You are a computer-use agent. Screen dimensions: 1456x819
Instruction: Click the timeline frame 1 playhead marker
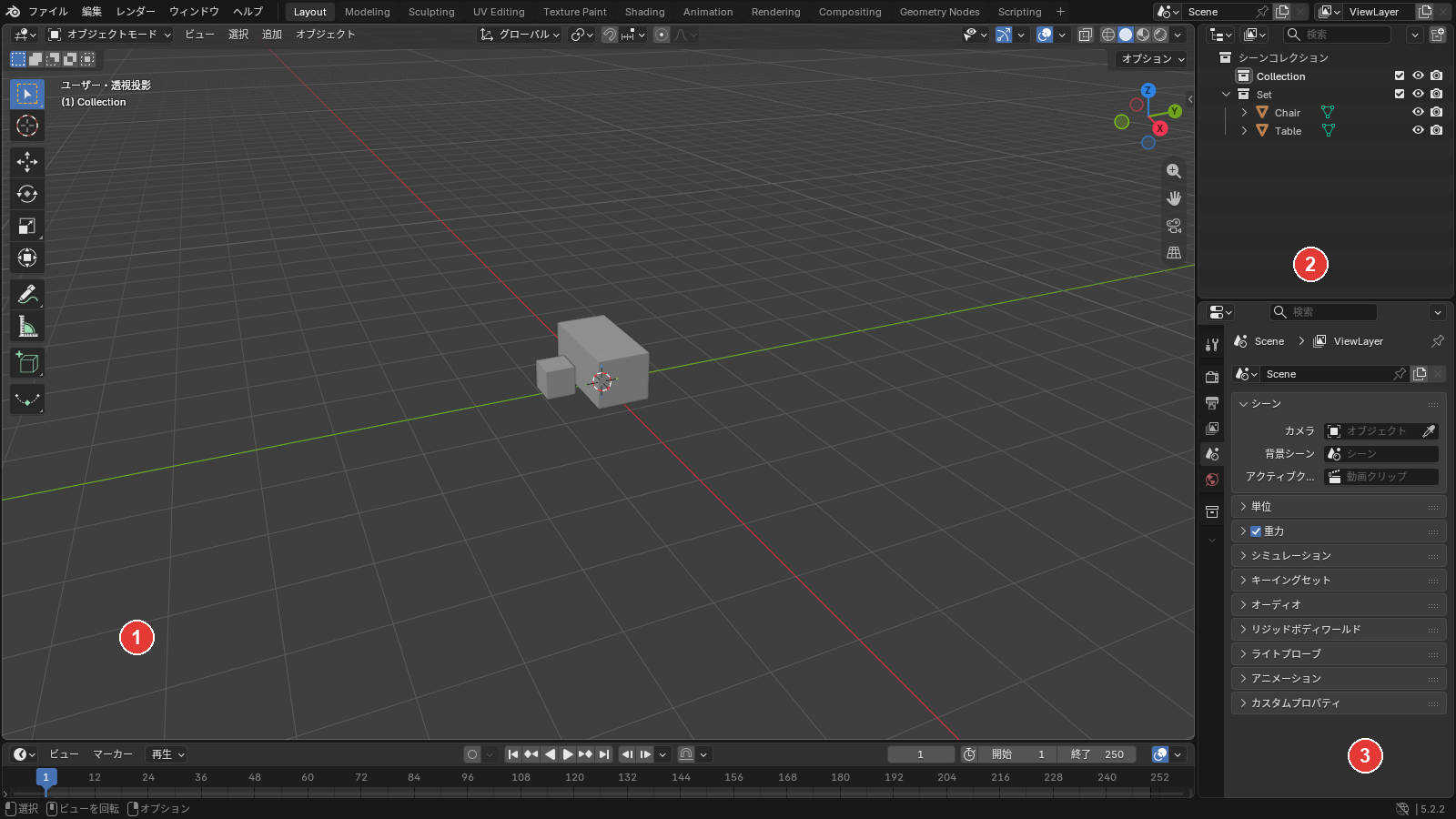point(46,777)
